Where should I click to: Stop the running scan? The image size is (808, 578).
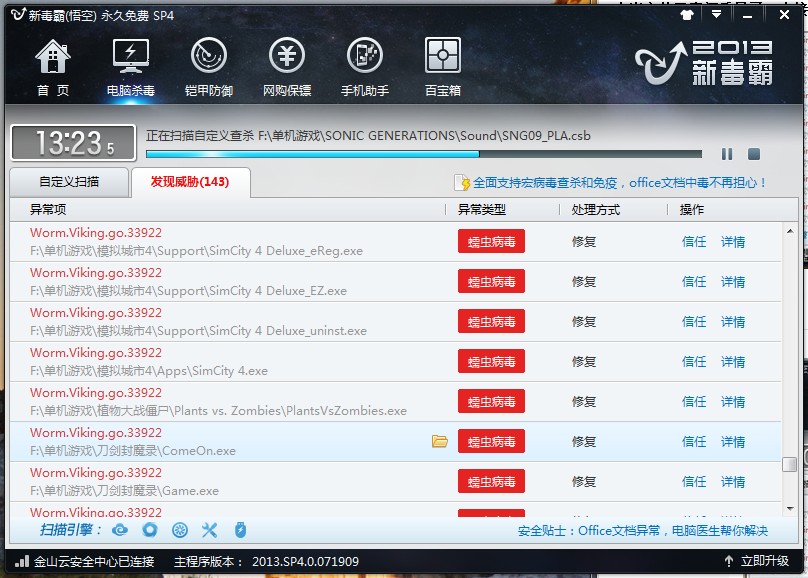tap(754, 154)
